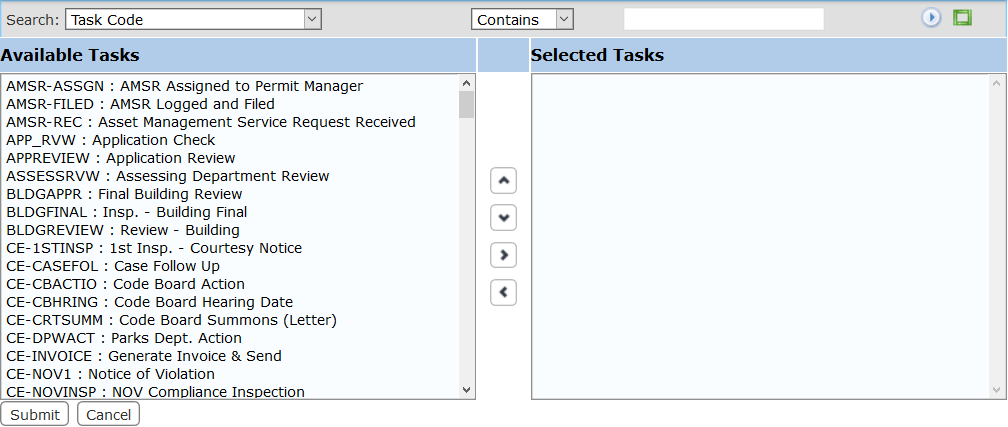Select CE-NOV1 Notice of Violation task
Viewport: 1008px width, 427px height.
[x=110, y=374]
